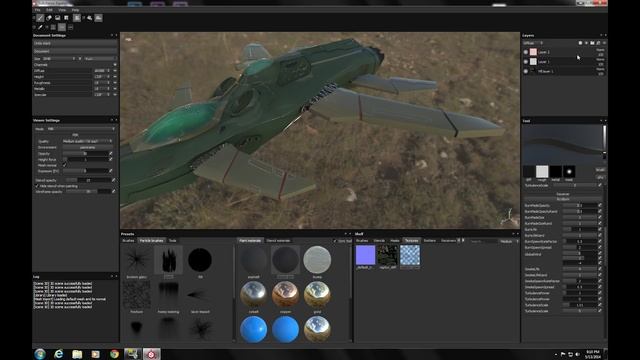The width and height of the screenshot is (640, 360).
Task: Remove the Diffuse channel with minus icon
Action: tap(115, 71)
